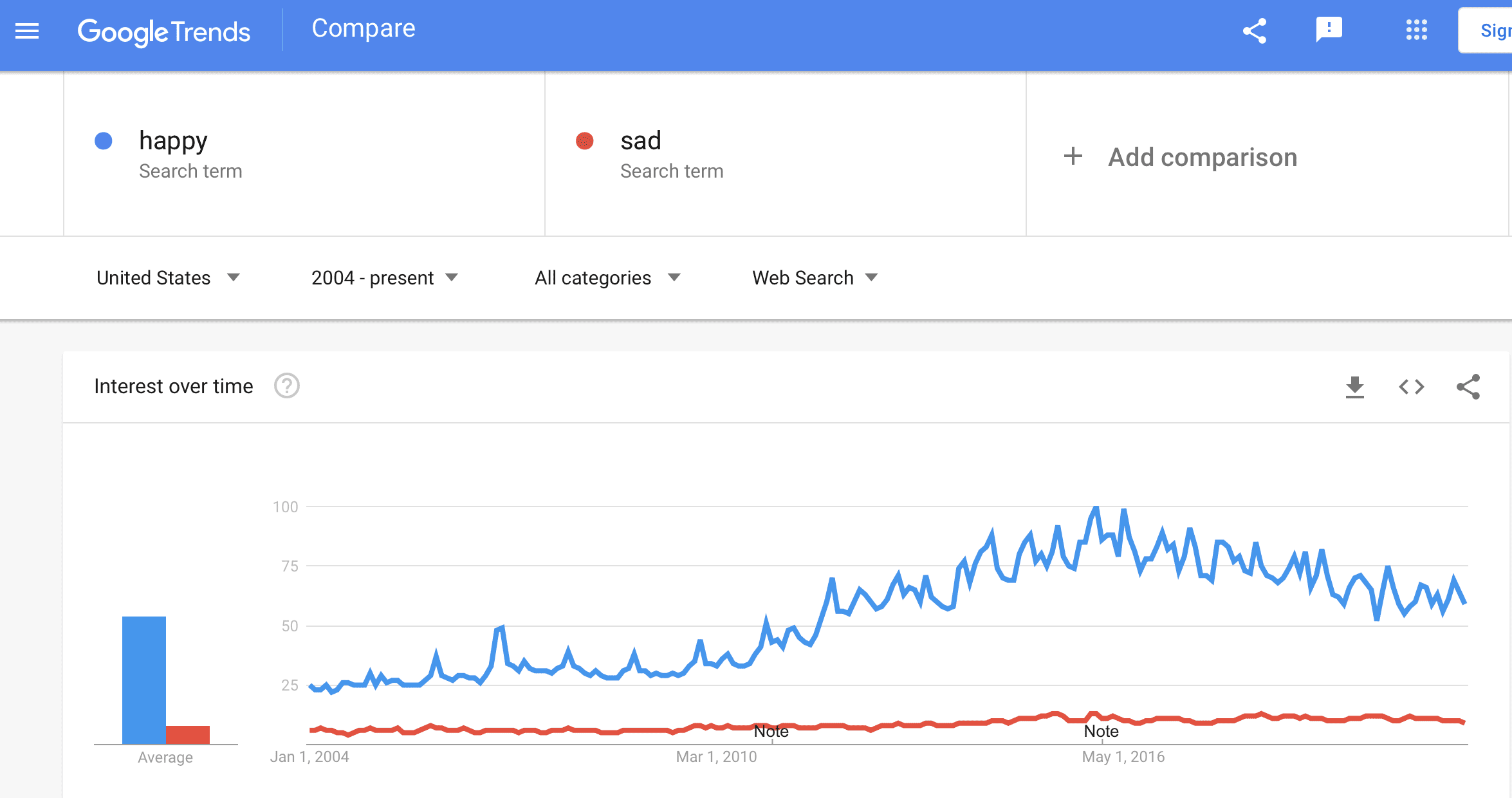The height and width of the screenshot is (798, 1512).
Task: Edit the happy search term
Action: click(172, 140)
